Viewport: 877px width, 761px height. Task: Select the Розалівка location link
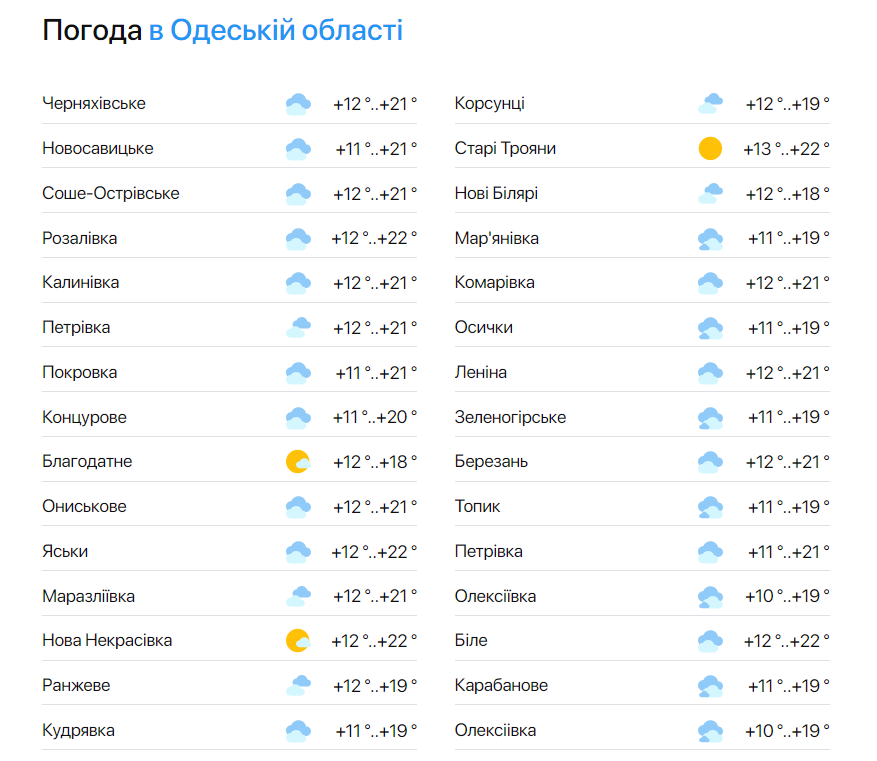click(x=80, y=238)
